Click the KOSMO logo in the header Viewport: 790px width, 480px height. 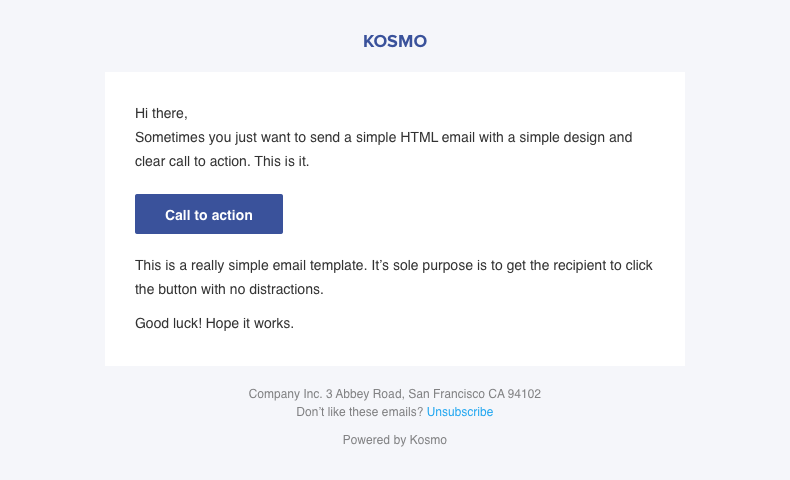click(395, 42)
